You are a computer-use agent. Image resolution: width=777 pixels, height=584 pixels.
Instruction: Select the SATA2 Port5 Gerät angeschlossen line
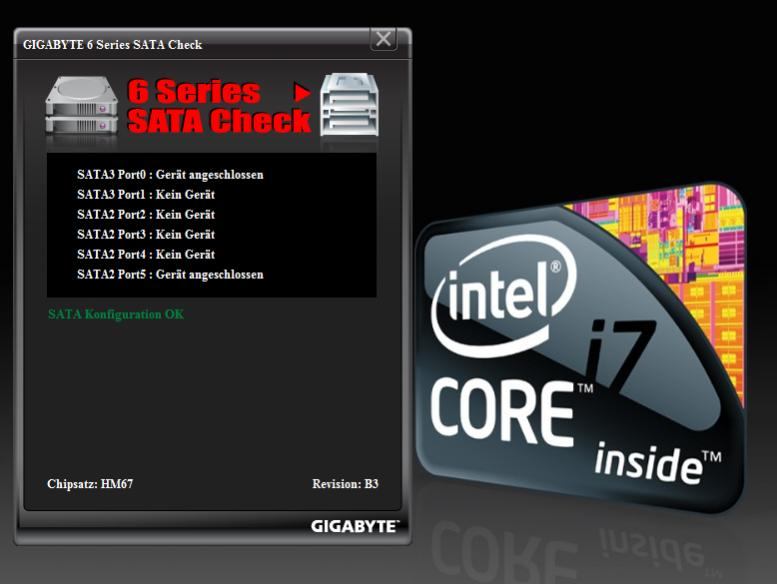[x=170, y=274]
